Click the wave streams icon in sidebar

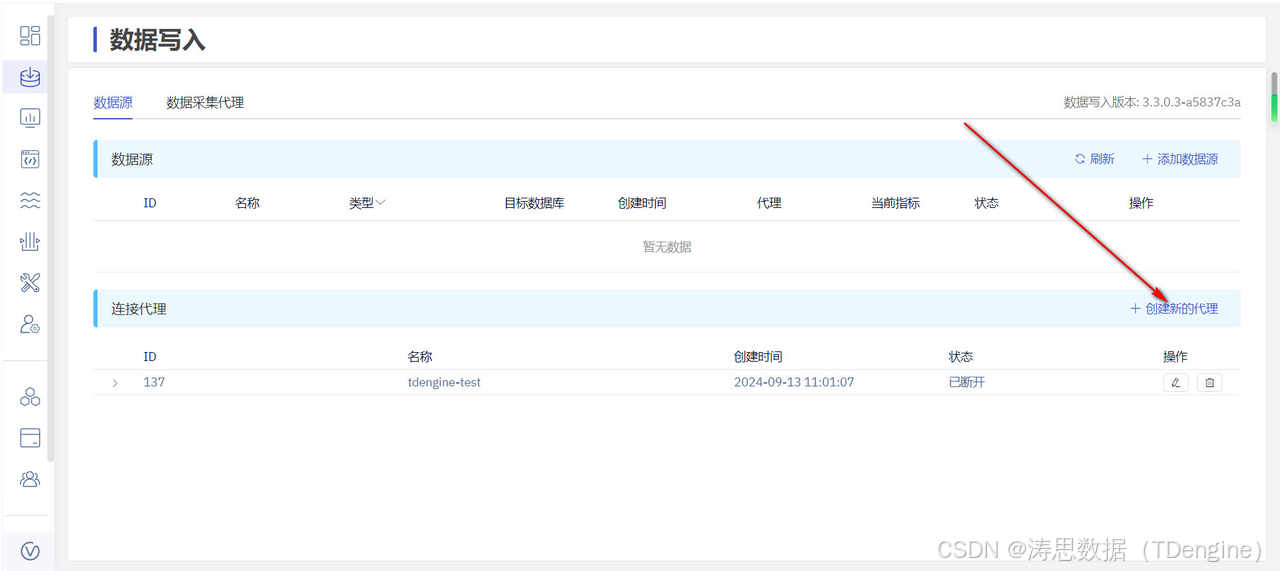tap(30, 201)
